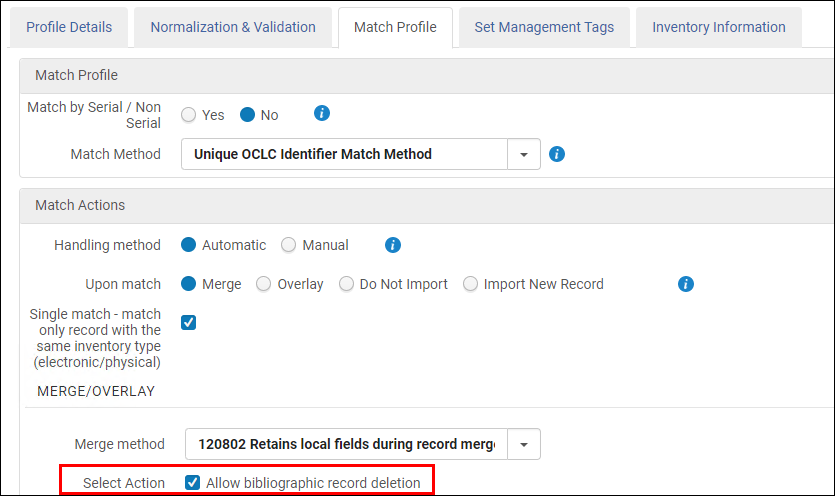Click Unique OCLC Identifier Match Method field
Screen dimensions: 835x496
(x=345, y=154)
